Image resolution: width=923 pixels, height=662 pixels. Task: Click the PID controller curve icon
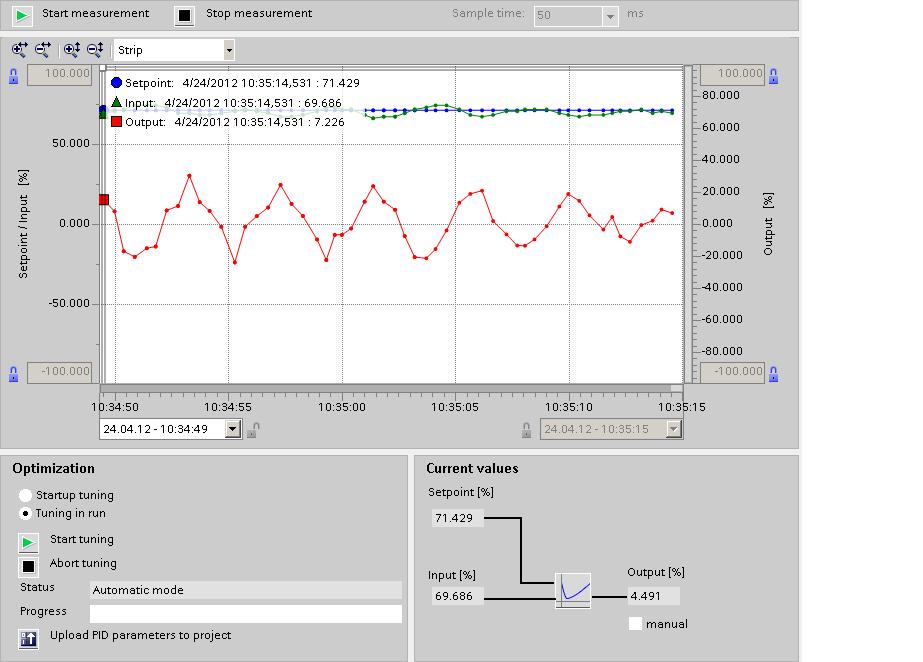pos(573,591)
